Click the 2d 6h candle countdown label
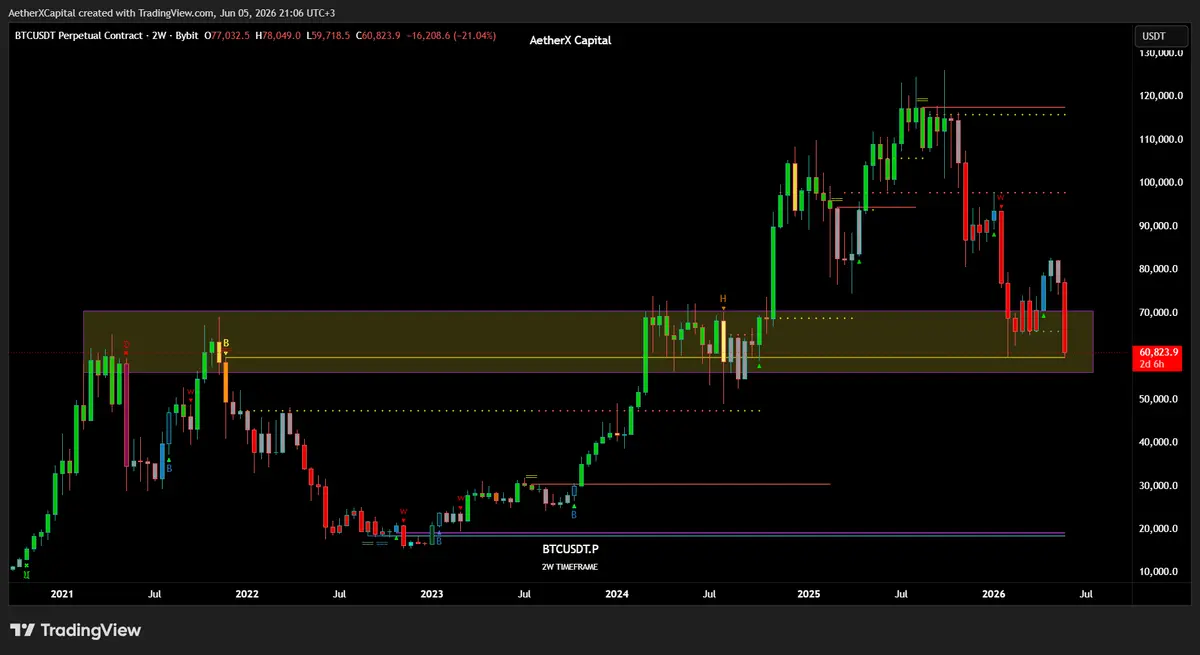Screen dimensions: 1200x655 point(1150,364)
